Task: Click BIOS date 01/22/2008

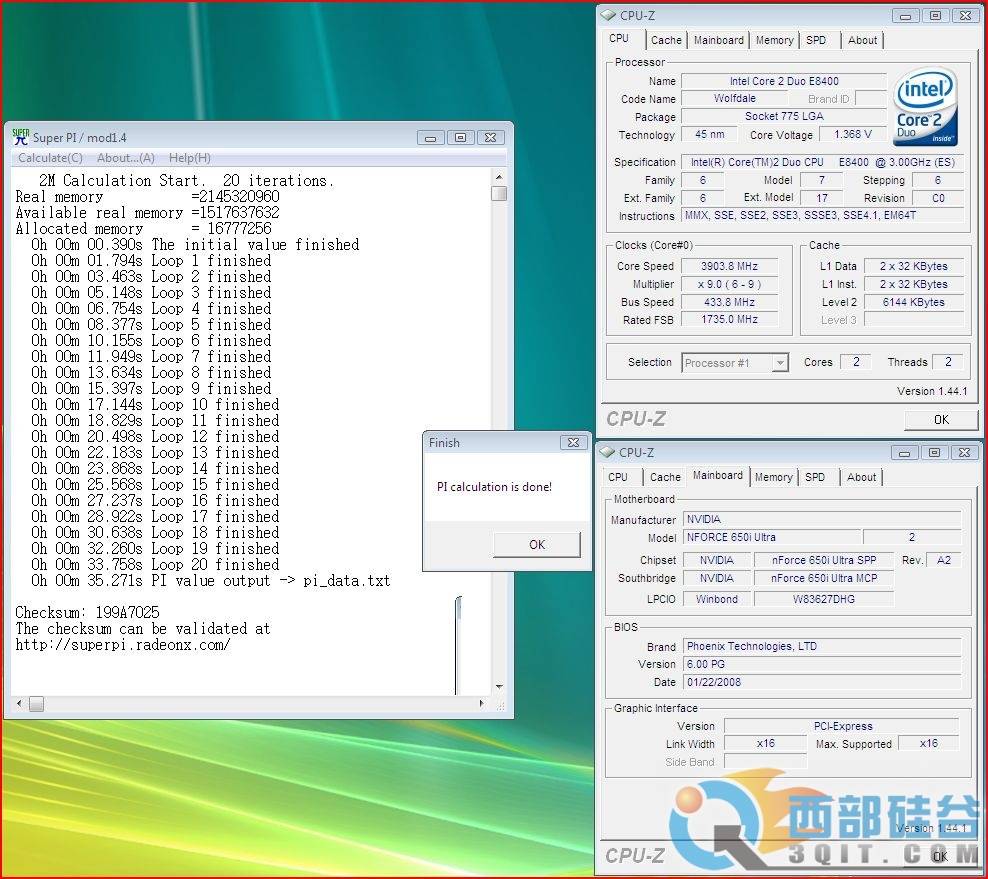Action: tap(822, 682)
